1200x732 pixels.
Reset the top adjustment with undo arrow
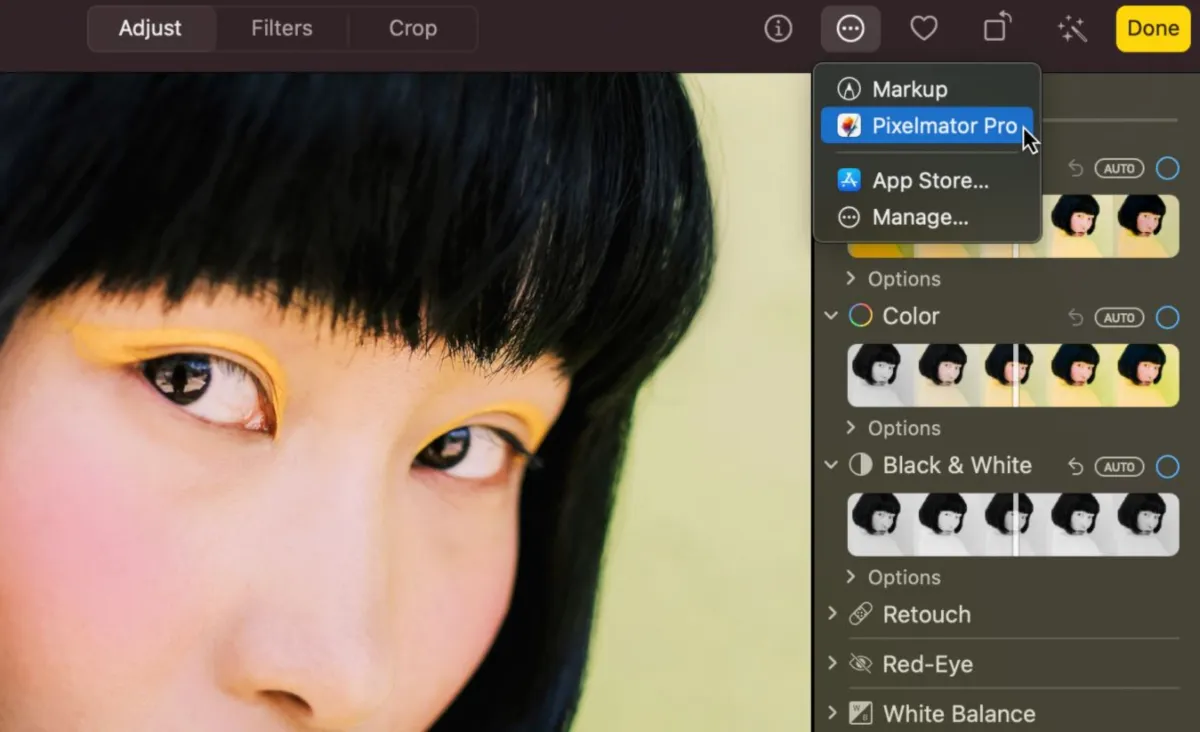1075,168
